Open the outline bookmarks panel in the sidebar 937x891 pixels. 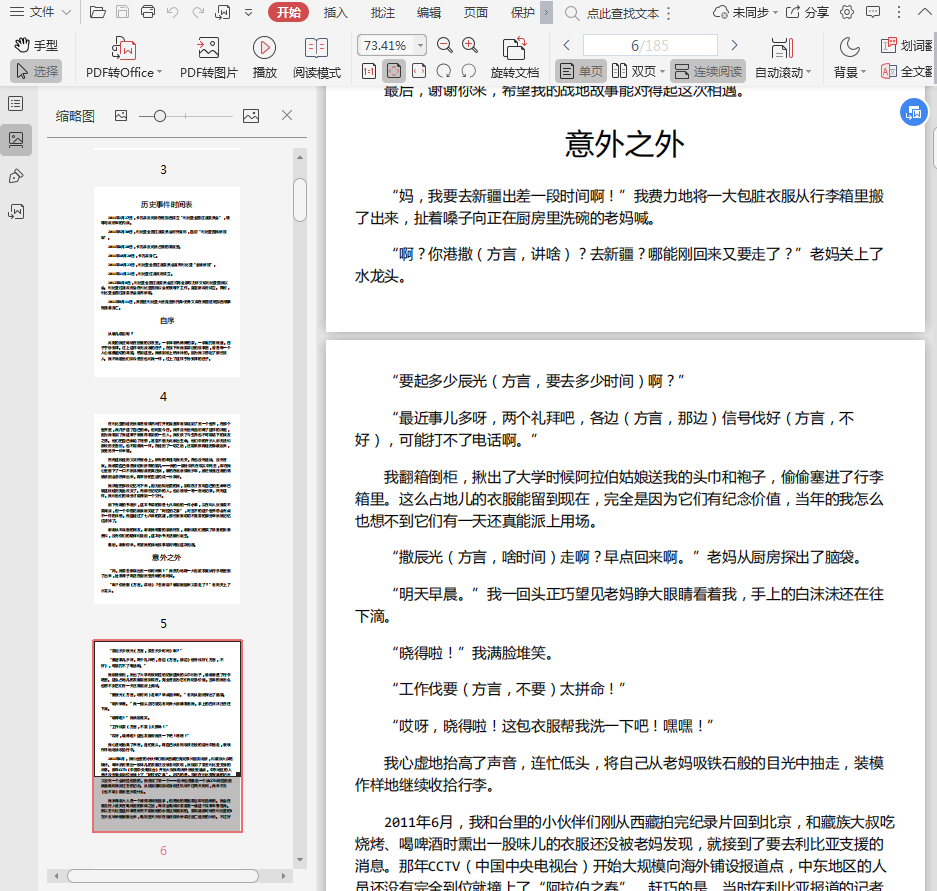coord(16,104)
